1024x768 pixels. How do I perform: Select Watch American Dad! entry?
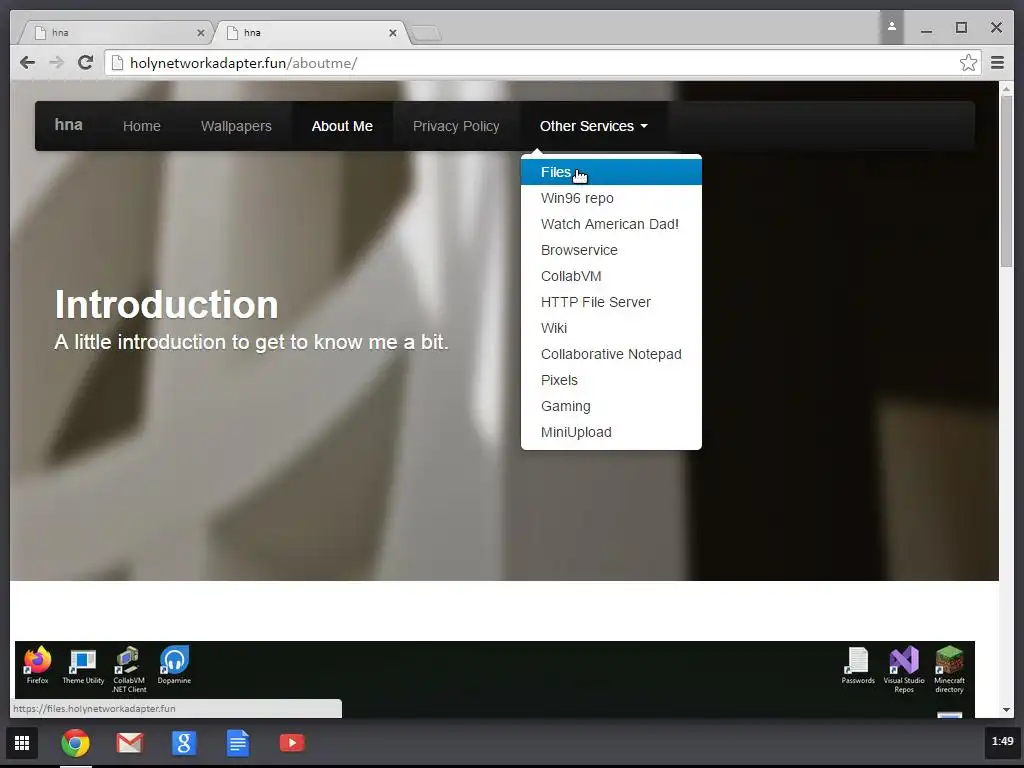[x=611, y=224]
